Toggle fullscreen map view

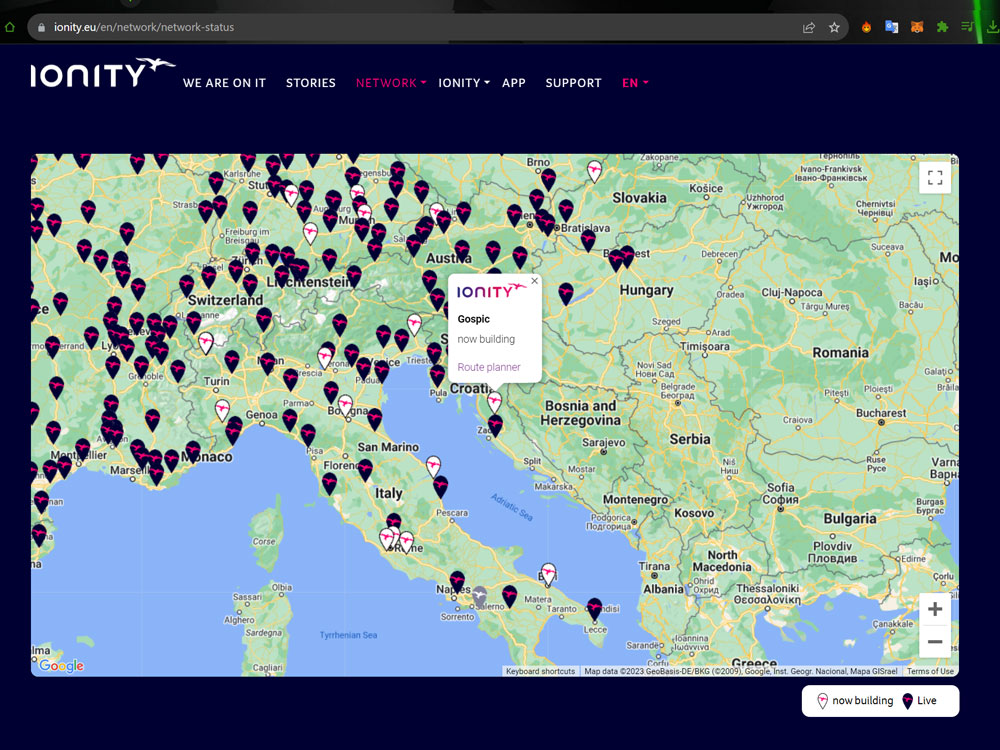click(935, 178)
